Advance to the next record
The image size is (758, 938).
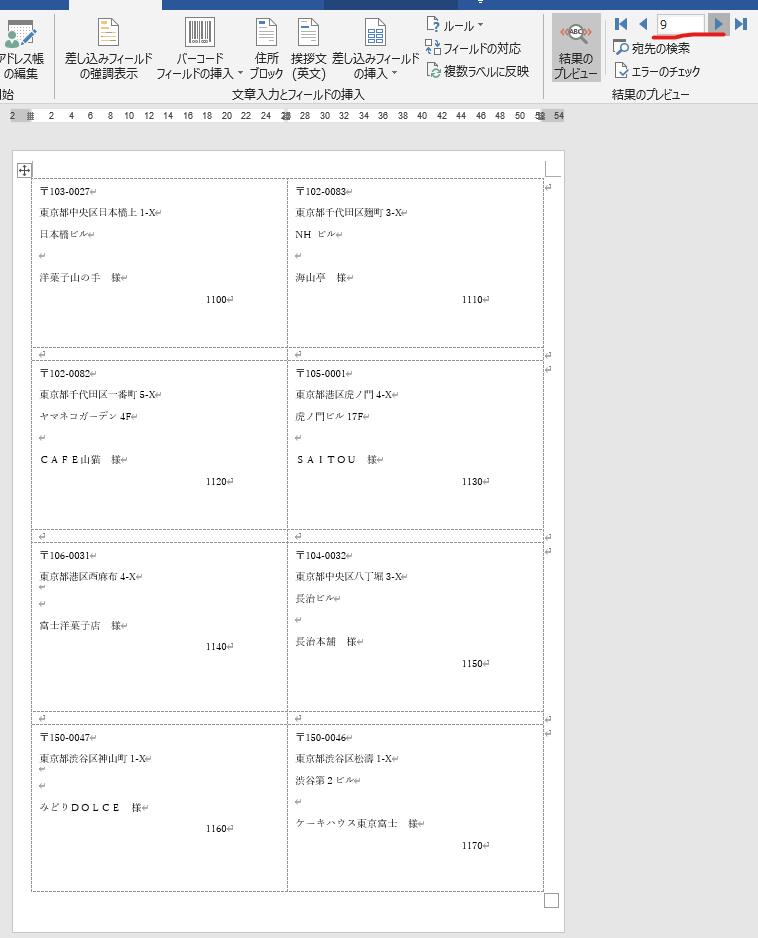718,24
